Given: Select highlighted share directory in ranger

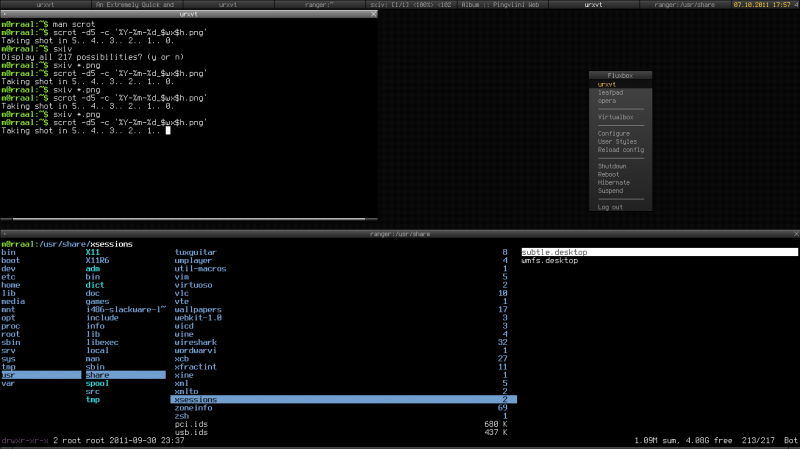Looking at the screenshot, I should pos(126,375).
